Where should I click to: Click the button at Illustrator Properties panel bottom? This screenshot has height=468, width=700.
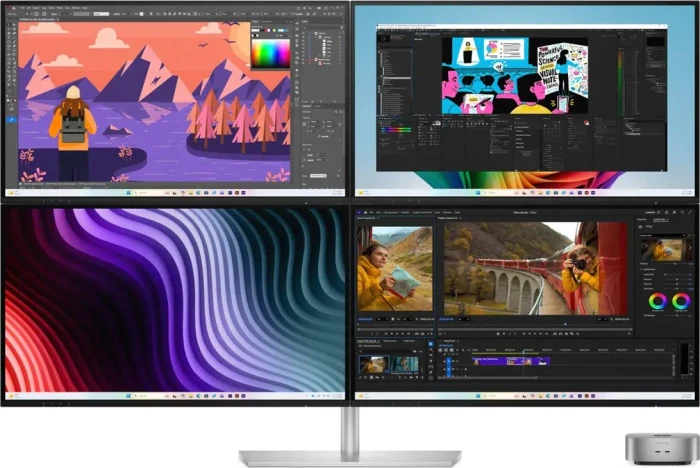318,176
